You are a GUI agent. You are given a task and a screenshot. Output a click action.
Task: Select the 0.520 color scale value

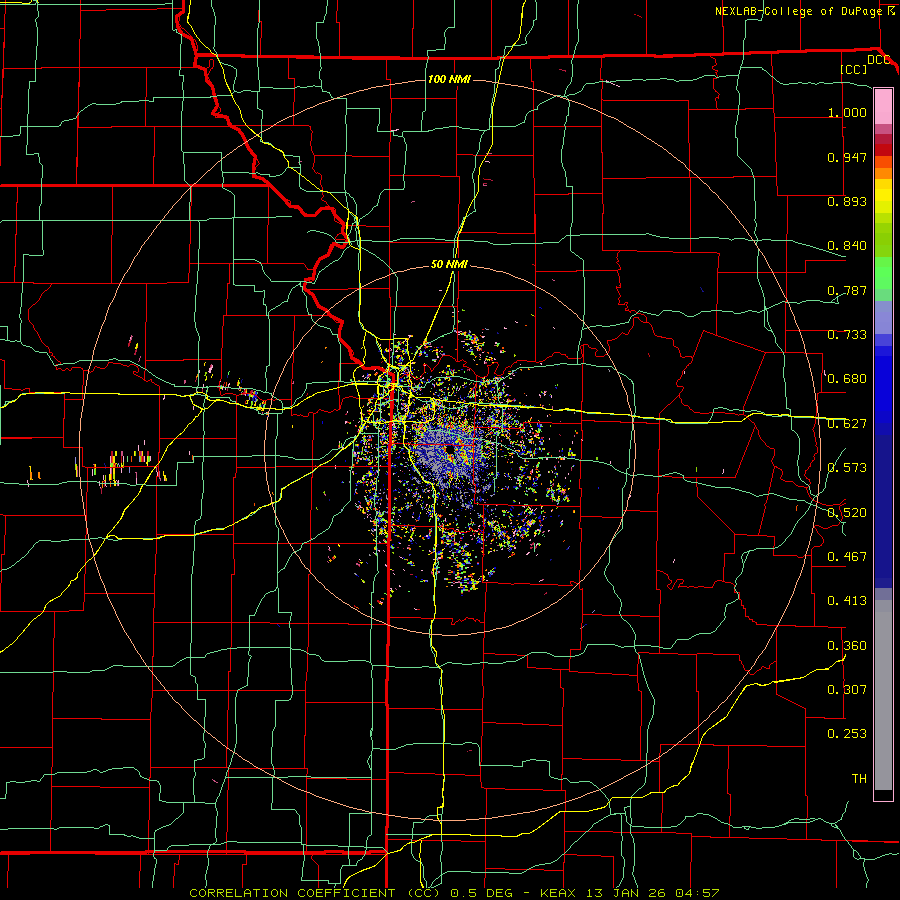point(847,513)
